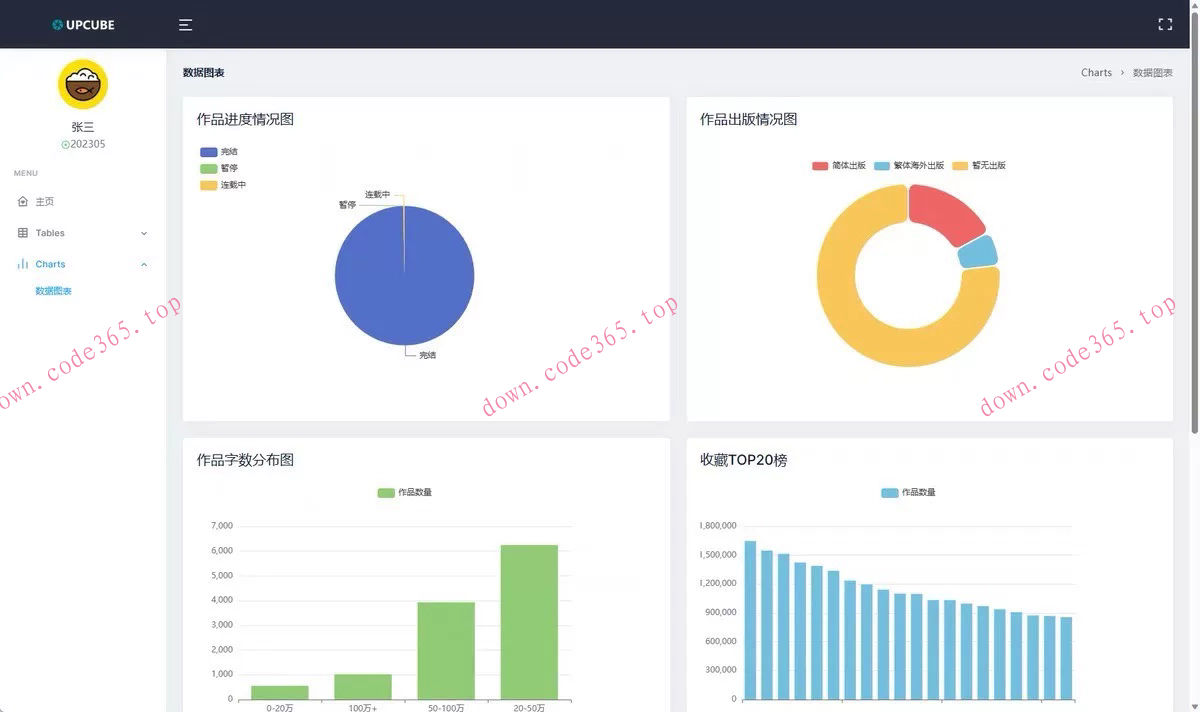This screenshot has width=1200, height=712.
Task: Toggle the sidebar hamburger menu
Action: tap(185, 25)
